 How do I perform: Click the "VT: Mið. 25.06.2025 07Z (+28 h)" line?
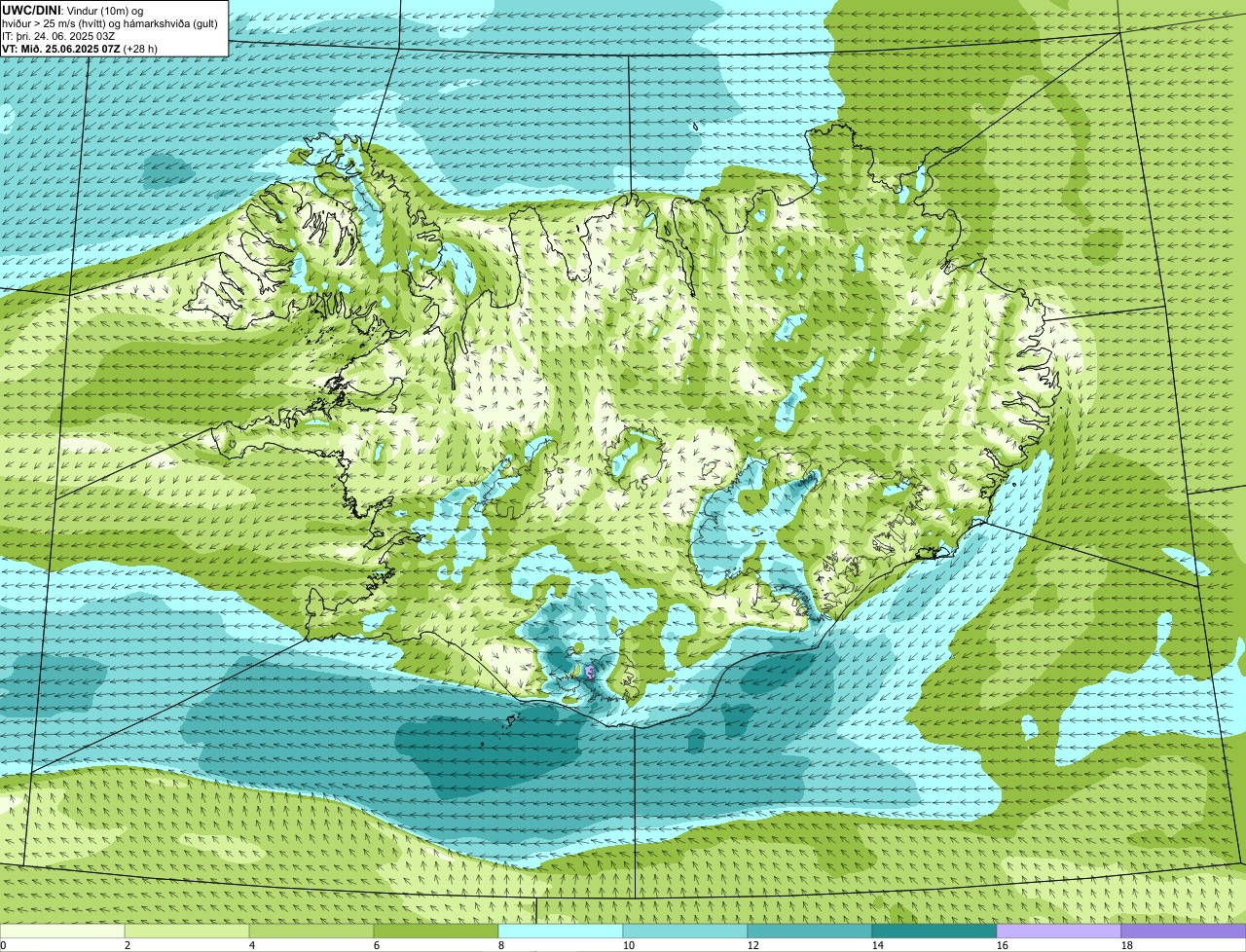(80, 48)
